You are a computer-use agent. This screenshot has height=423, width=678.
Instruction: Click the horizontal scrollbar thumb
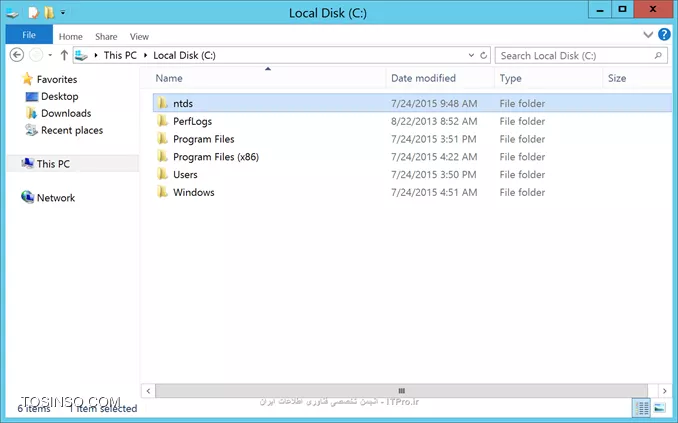click(x=401, y=391)
